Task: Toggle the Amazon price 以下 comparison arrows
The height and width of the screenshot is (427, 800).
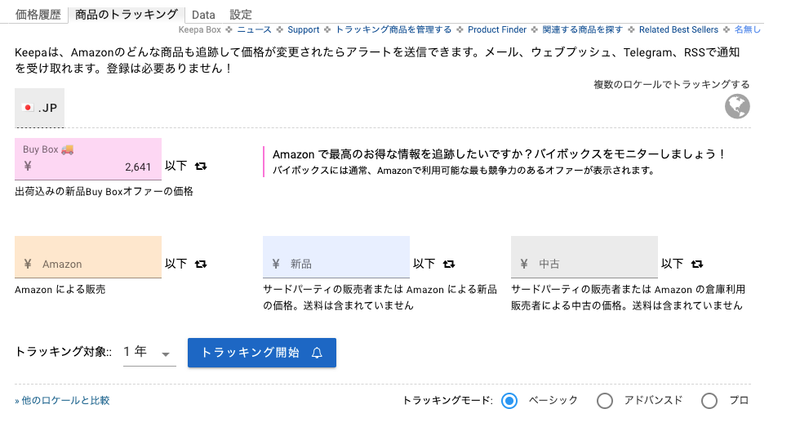Action: pos(200,264)
